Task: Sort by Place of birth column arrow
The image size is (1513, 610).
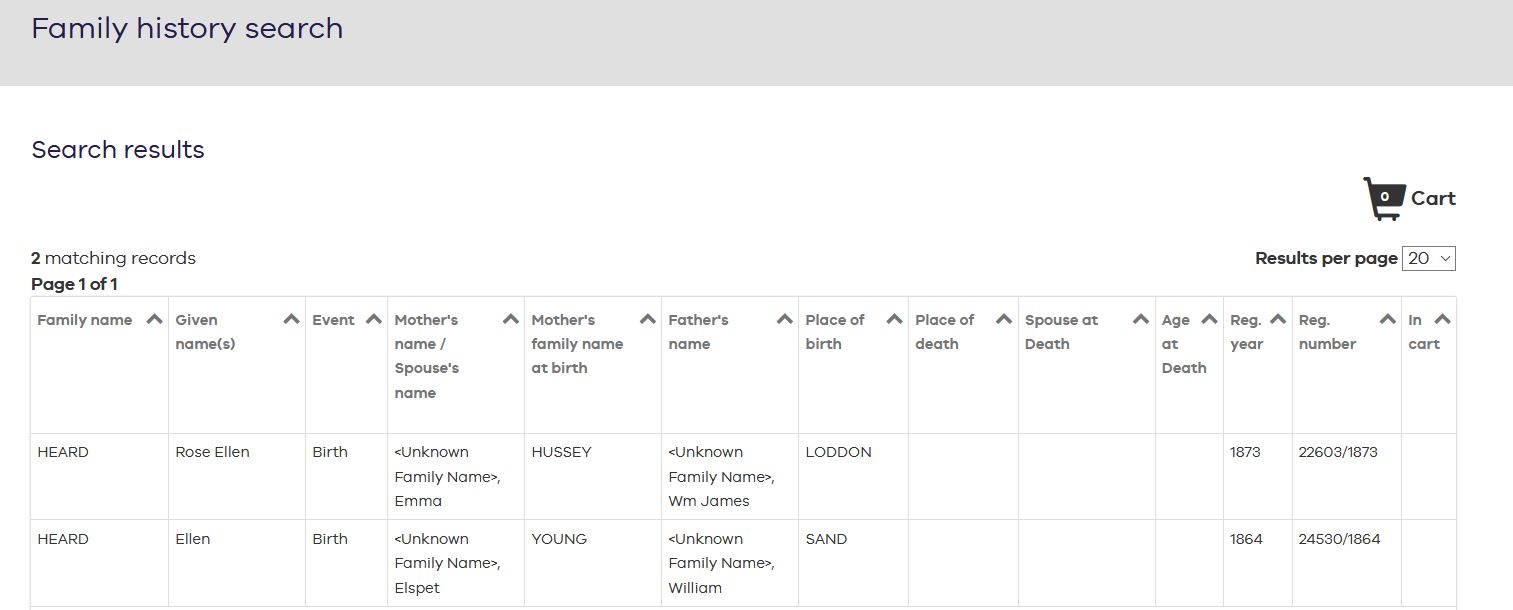Action: [x=894, y=320]
